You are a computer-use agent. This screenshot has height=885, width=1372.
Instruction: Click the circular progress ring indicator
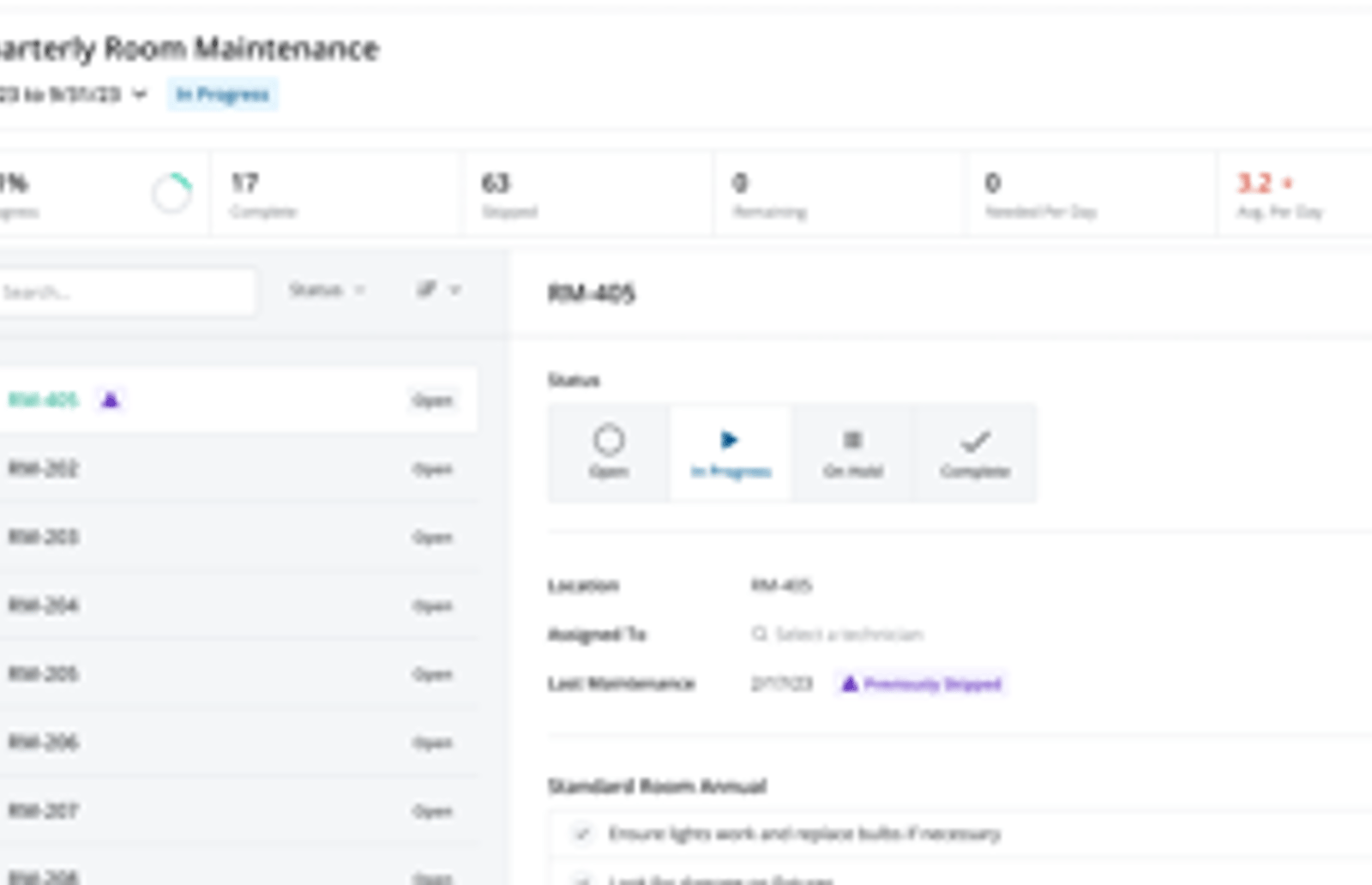(x=171, y=193)
